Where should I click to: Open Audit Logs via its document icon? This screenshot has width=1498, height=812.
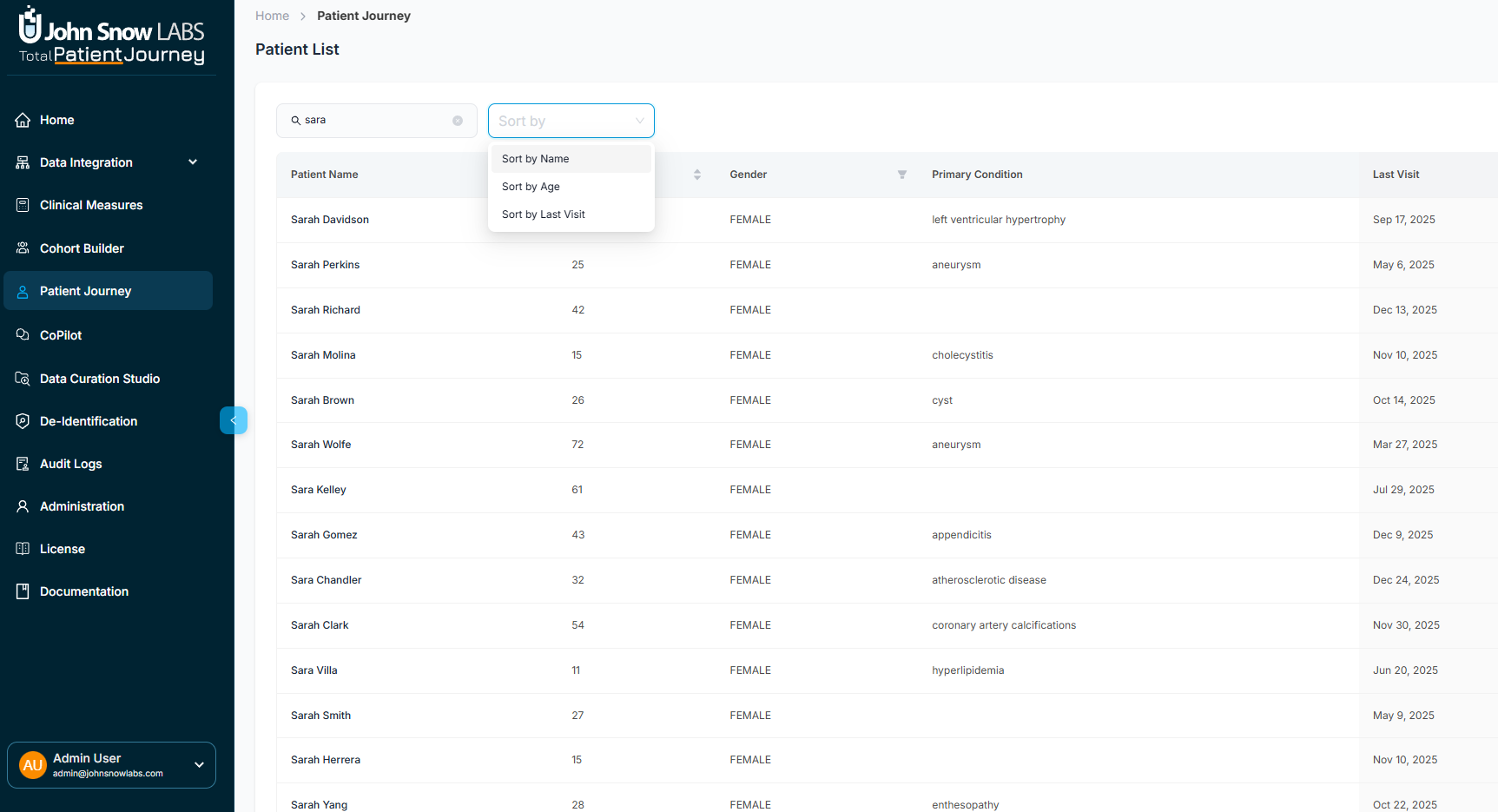23,463
